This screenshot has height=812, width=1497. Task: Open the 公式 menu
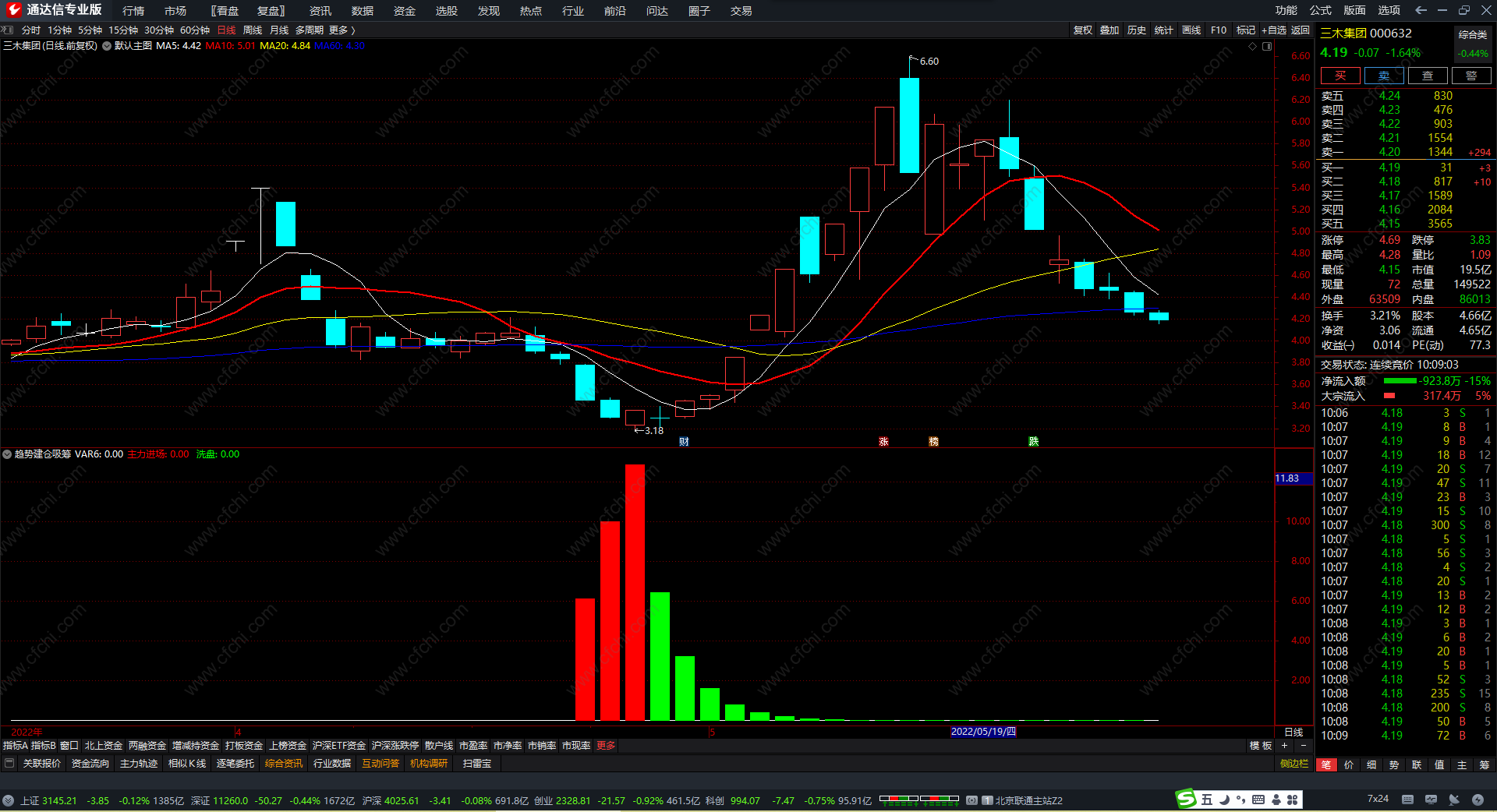click(x=1321, y=10)
